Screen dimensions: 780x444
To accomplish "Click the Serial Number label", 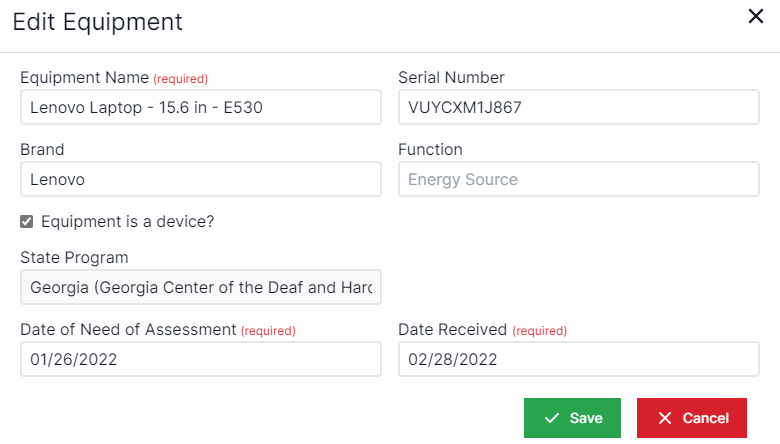I will (x=451, y=77).
